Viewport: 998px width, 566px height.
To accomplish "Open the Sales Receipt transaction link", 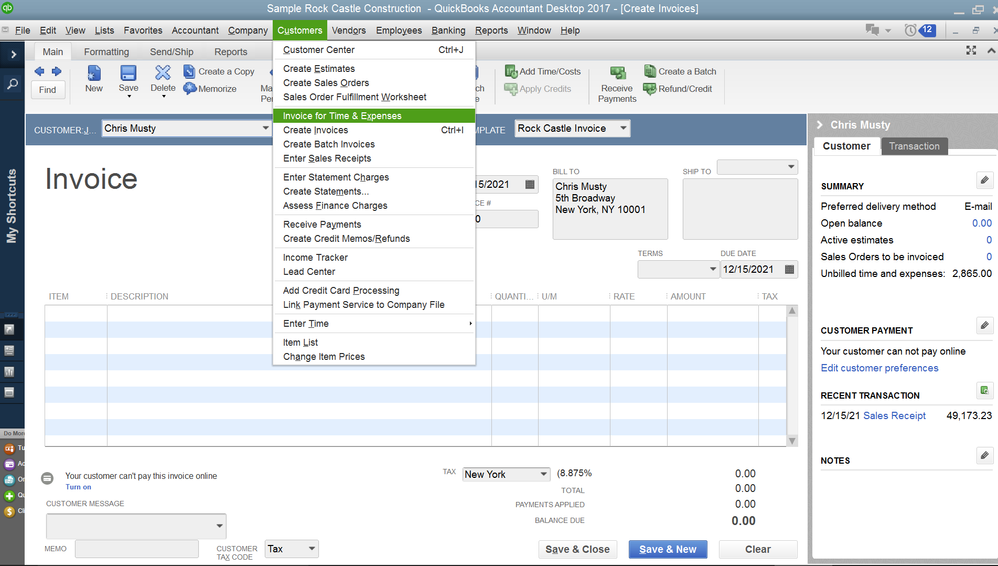I will 894,416.
